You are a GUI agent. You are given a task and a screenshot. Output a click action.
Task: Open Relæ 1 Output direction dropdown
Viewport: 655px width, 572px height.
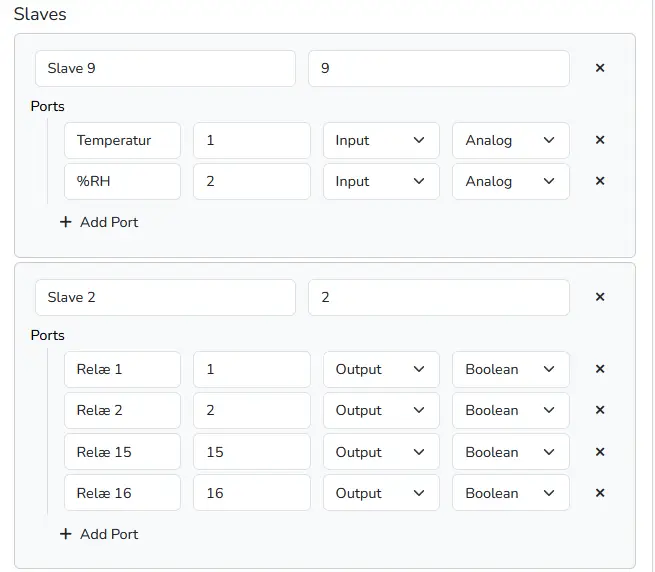381,369
